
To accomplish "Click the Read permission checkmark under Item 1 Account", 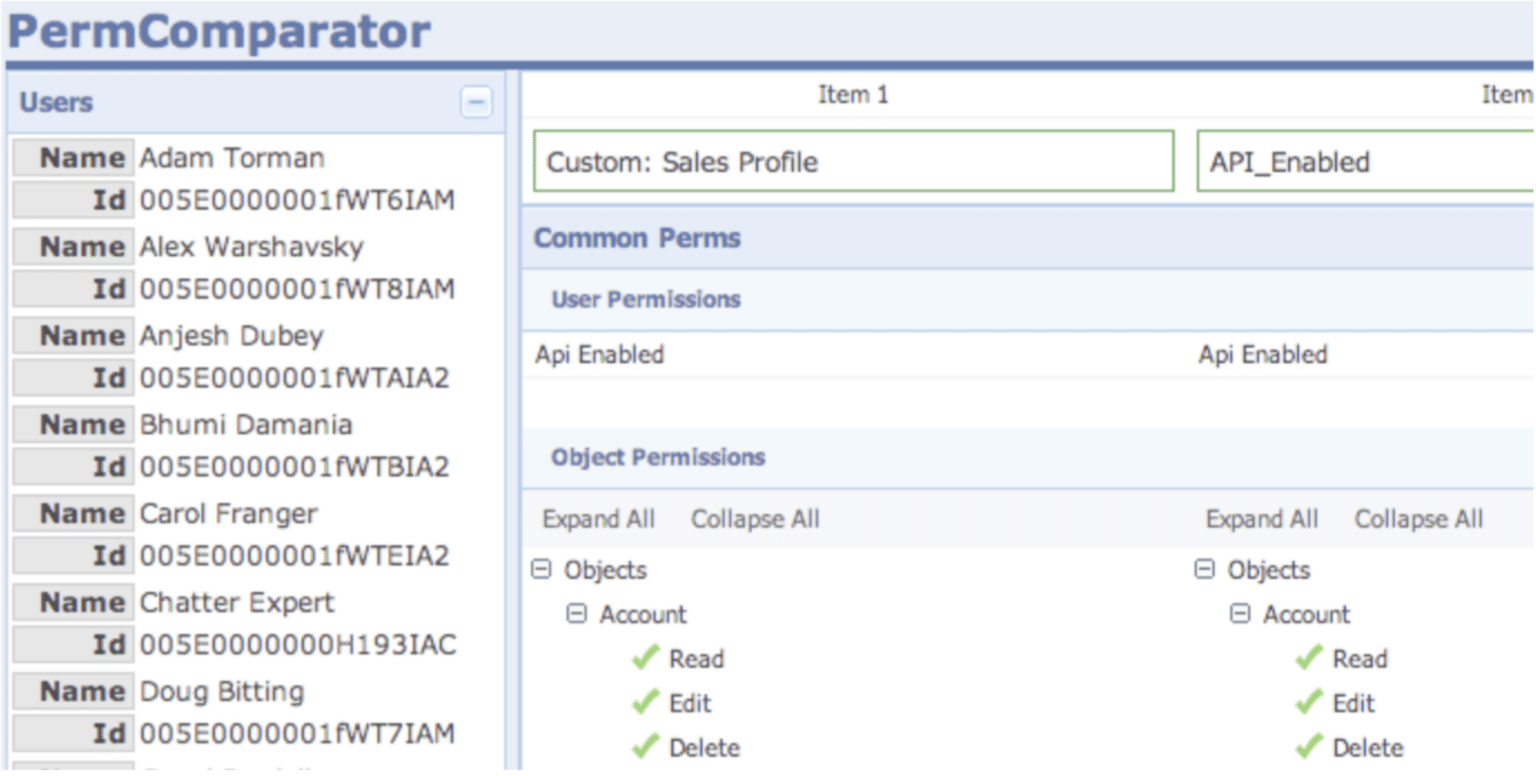I will pos(646,658).
